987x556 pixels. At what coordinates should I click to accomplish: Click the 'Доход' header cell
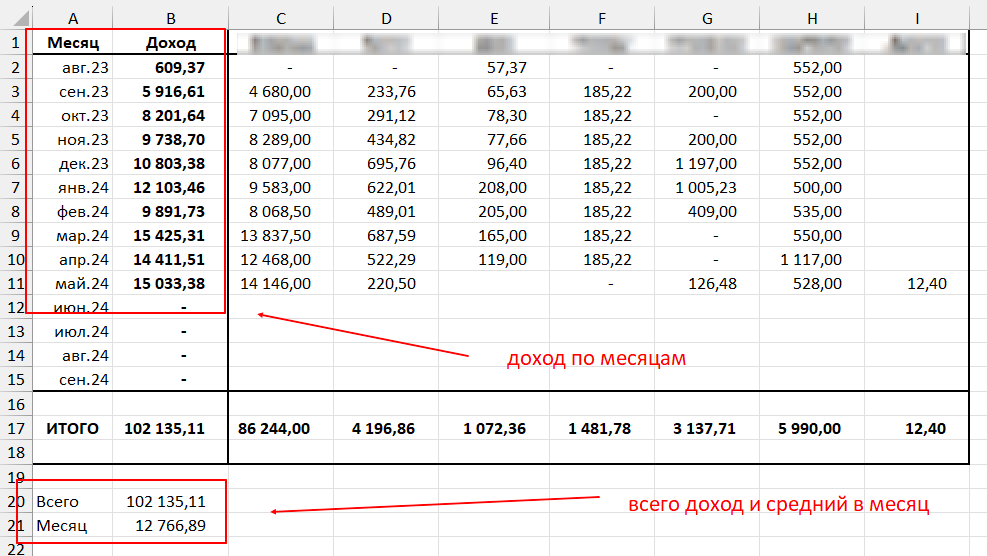(170, 43)
